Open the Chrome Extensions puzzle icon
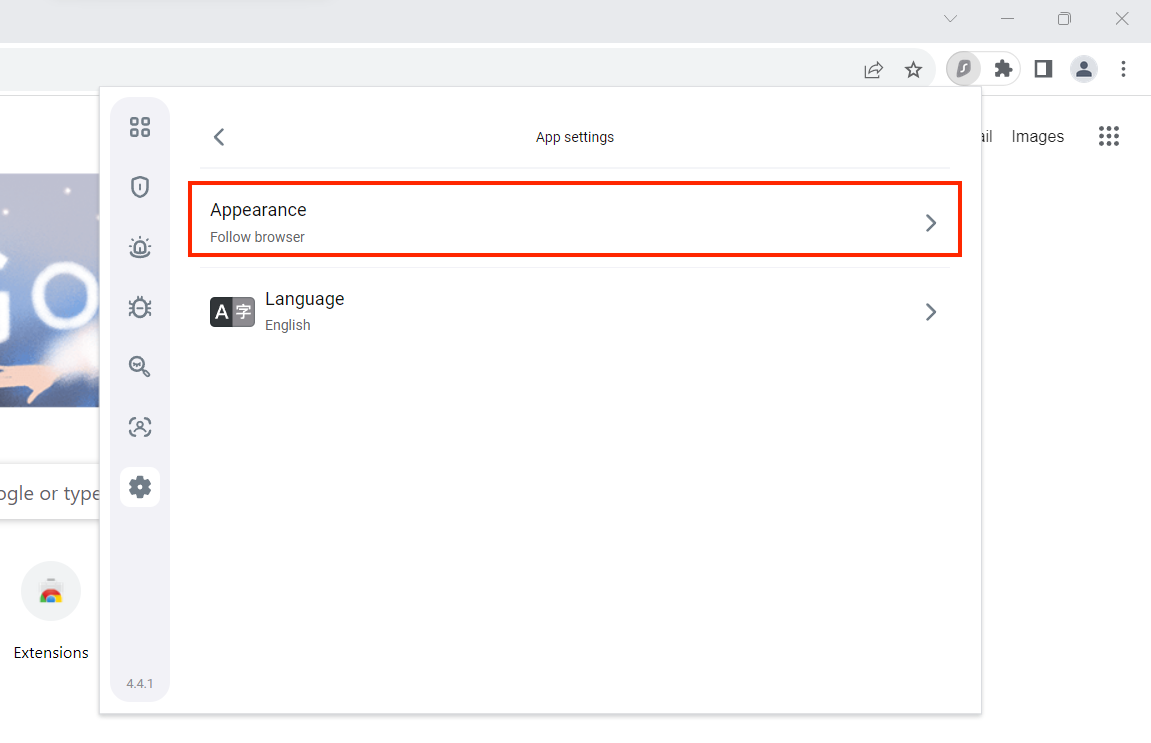Image resolution: width=1151 pixels, height=743 pixels. 1003,69
